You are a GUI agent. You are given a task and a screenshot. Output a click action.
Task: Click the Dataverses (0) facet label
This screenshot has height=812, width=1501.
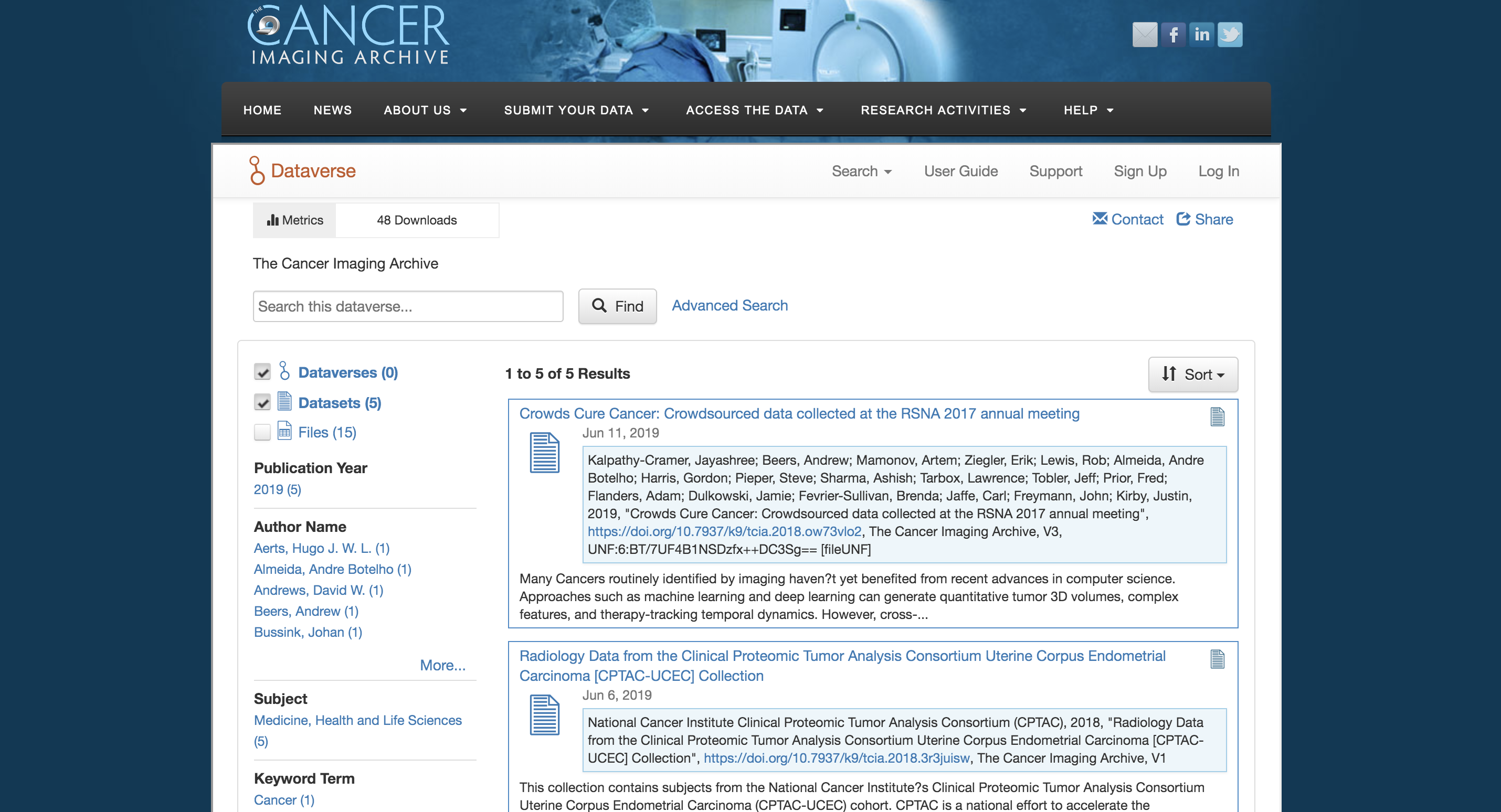pyautogui.click(x=348, y=372)
